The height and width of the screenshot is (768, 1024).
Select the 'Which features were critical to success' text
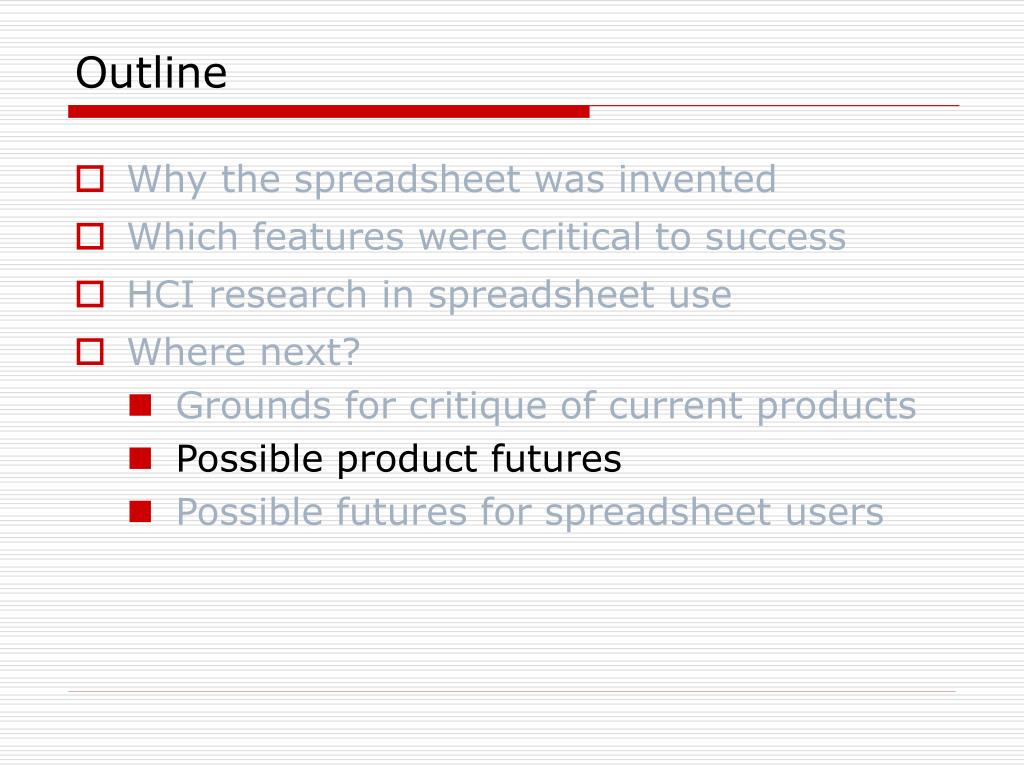click(x=487, y=236)
